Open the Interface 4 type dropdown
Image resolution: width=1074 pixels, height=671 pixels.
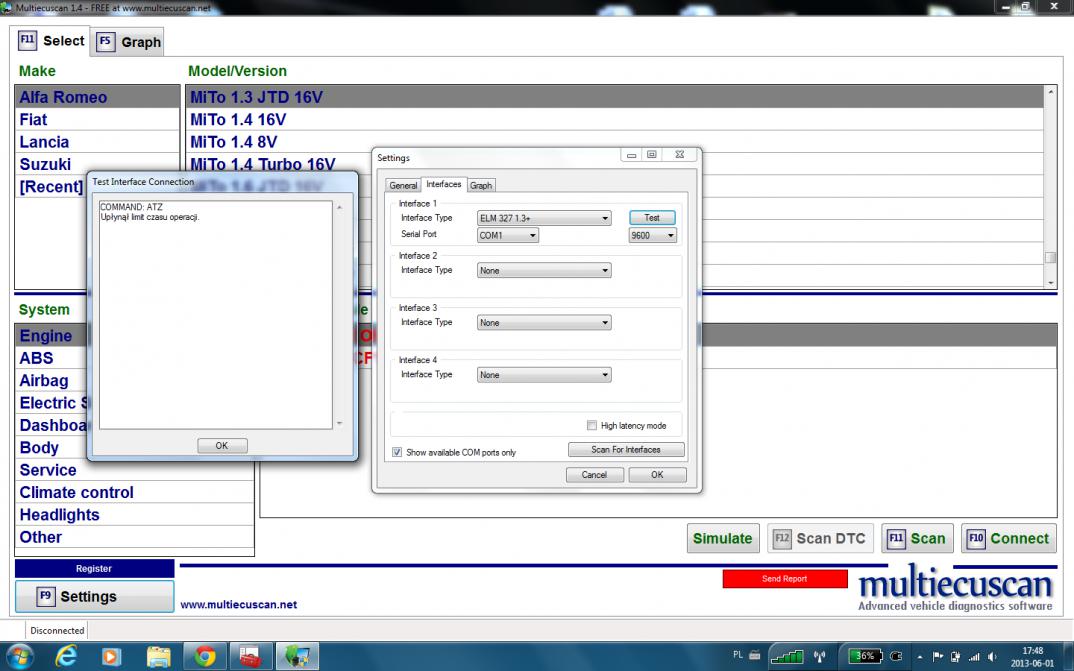544,375
